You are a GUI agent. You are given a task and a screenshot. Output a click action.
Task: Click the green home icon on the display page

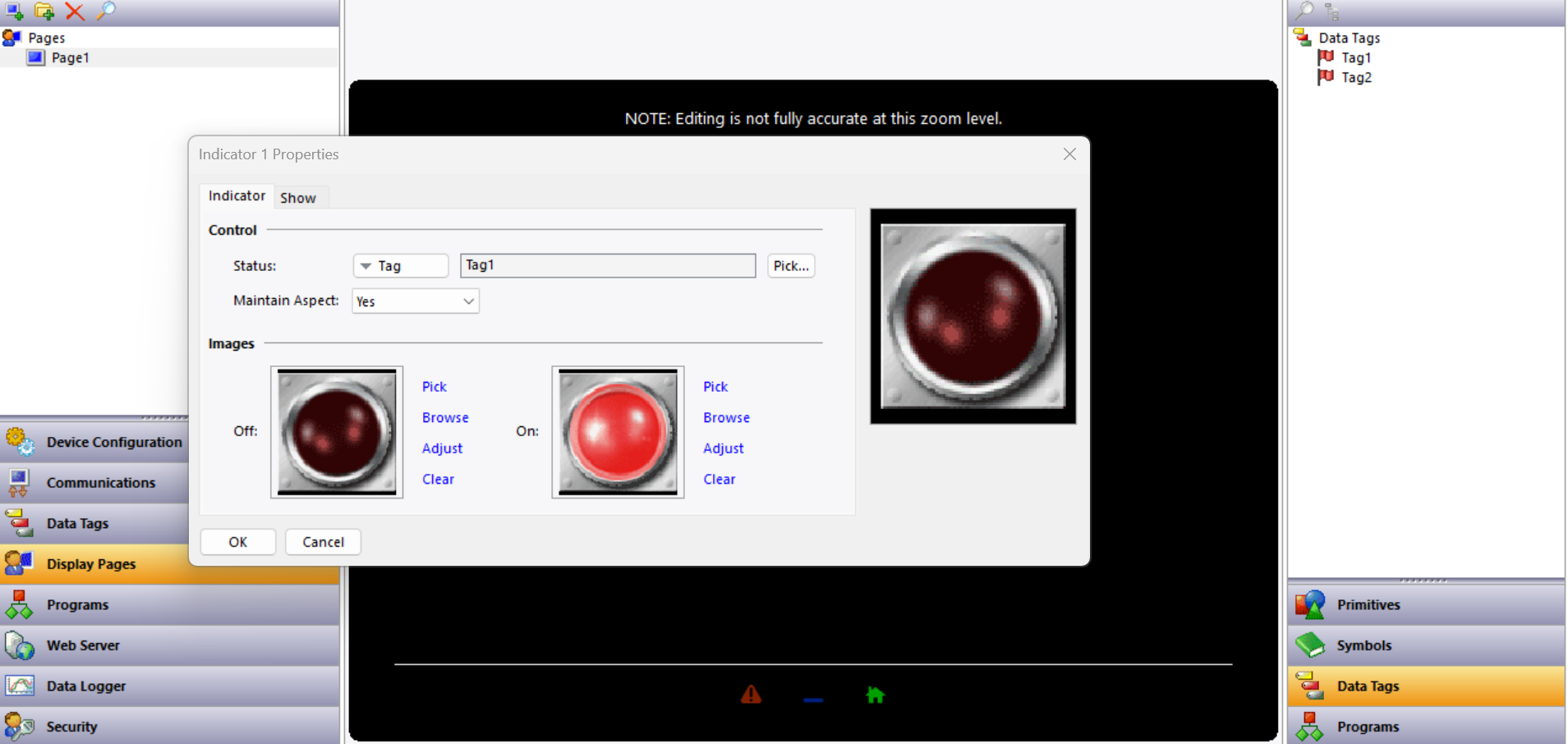click(875, 696)
